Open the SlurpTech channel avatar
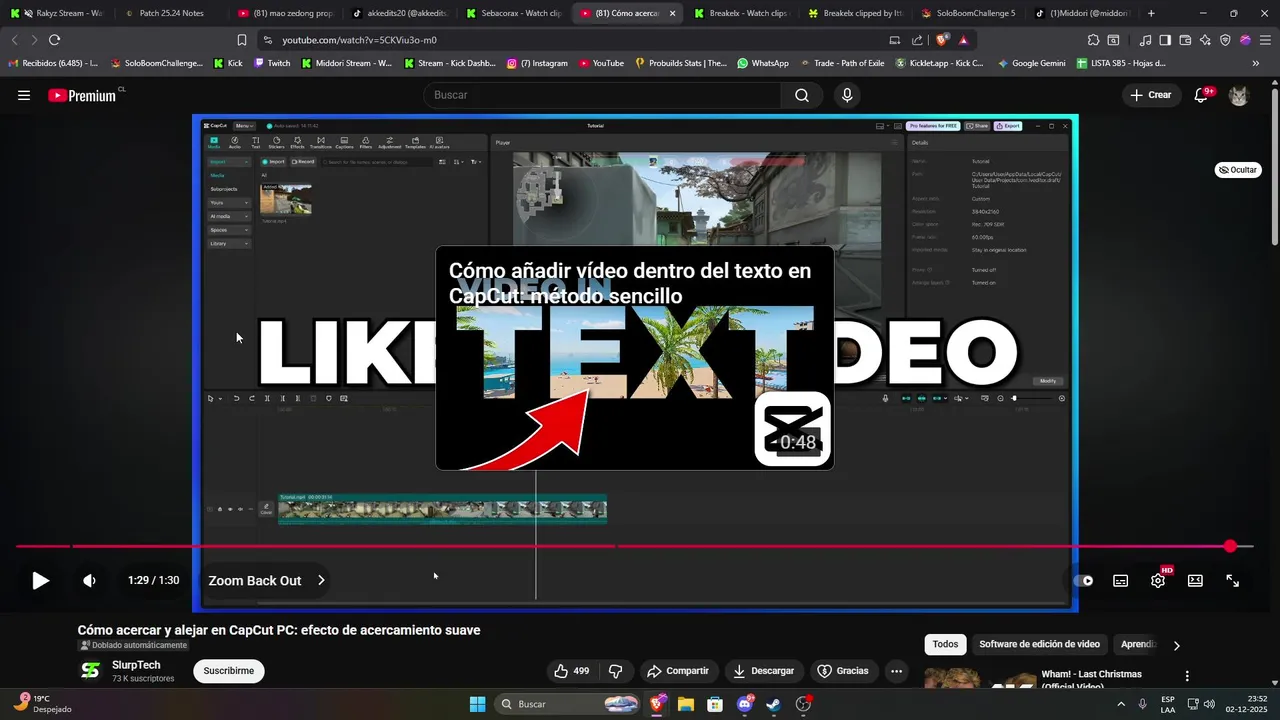Viewport: 1280px width, 720px height. coord(91,671)
